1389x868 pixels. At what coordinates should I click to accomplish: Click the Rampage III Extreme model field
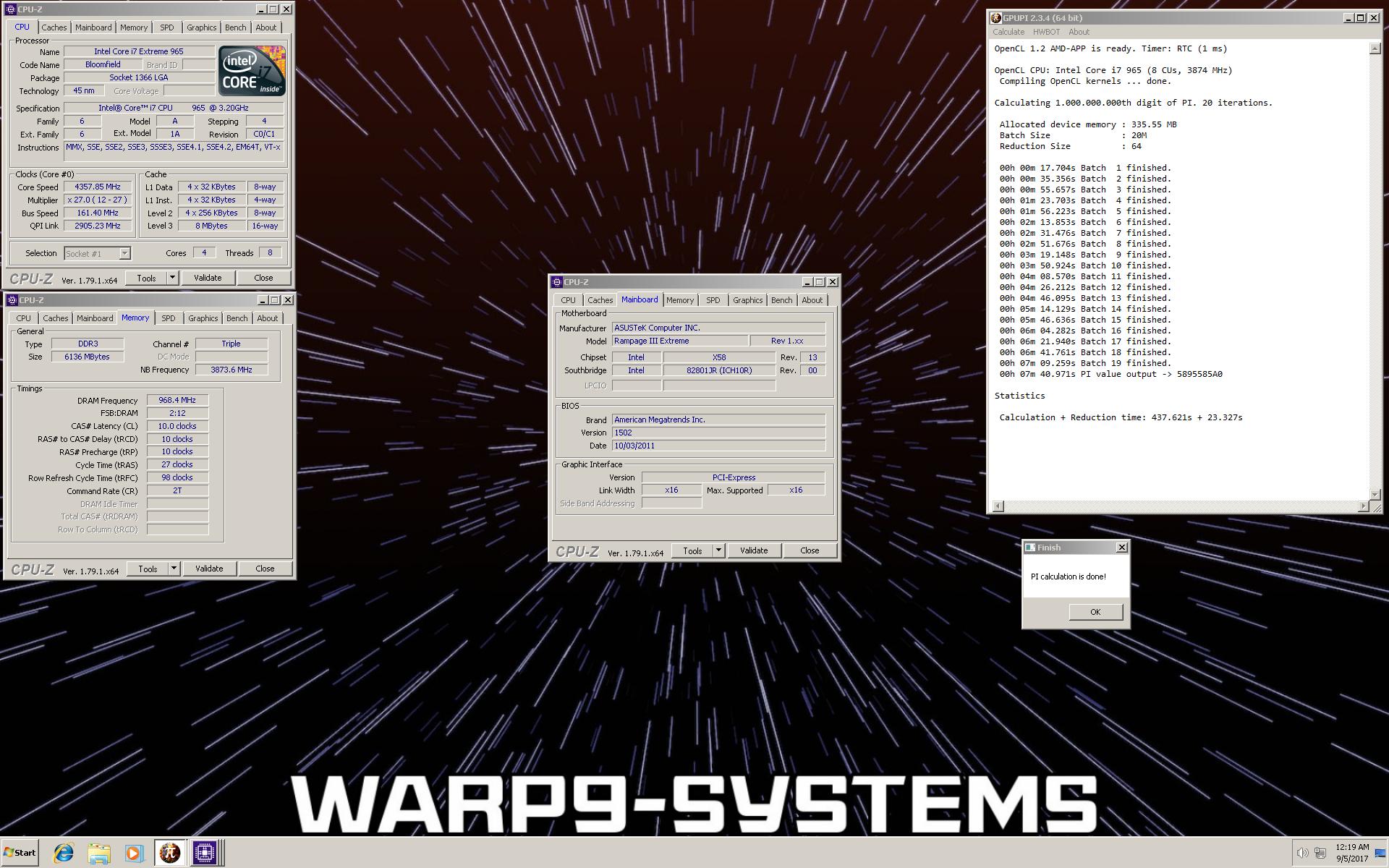point(680,341)
